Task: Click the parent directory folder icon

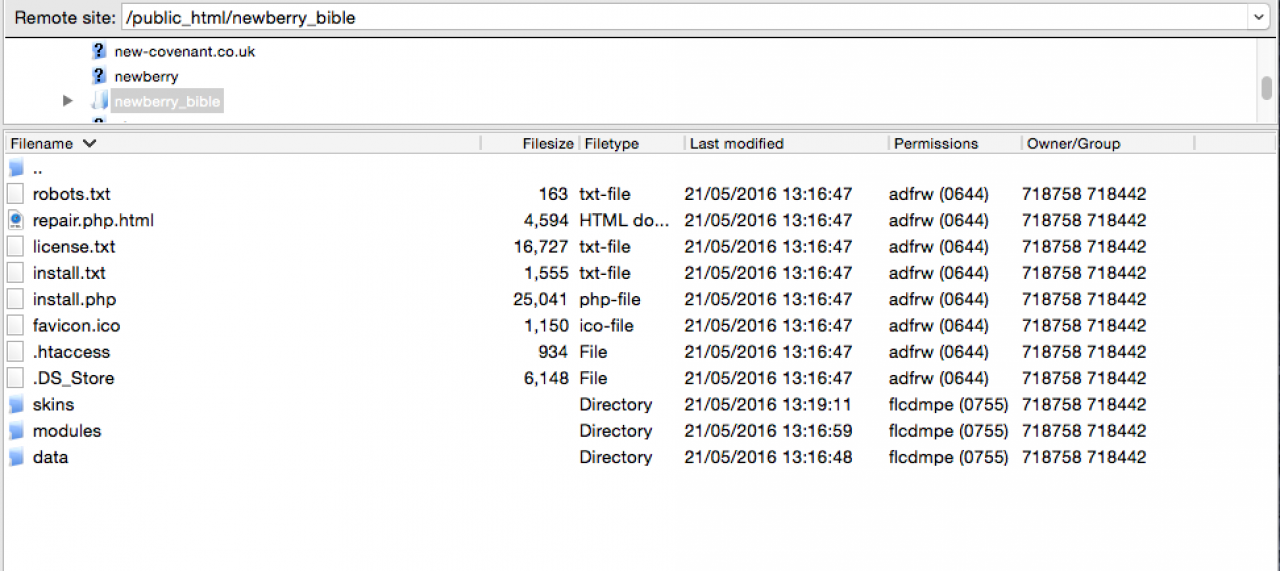Action: [x=15, y=169]
